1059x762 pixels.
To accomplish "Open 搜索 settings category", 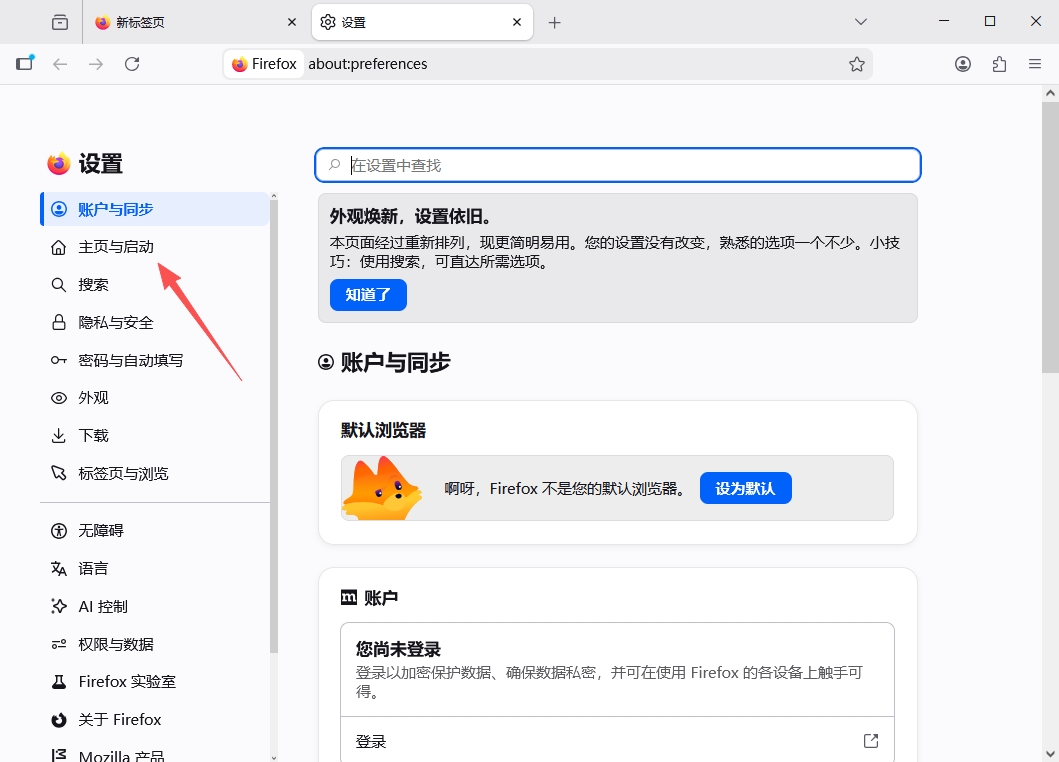I will pyautogui.click(x=155, y=285).
